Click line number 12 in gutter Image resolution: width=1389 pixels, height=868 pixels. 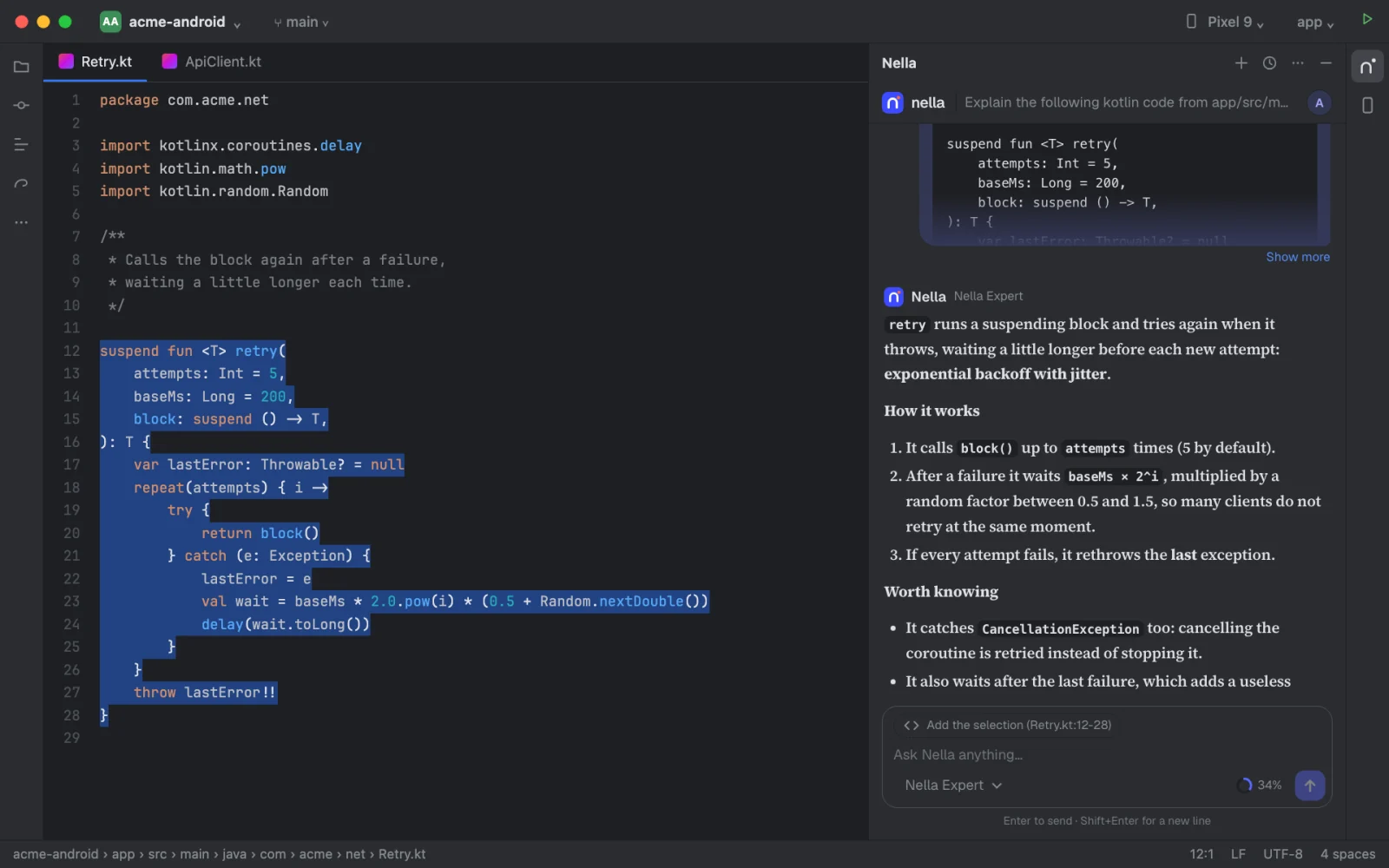click(x=71, y=352)
